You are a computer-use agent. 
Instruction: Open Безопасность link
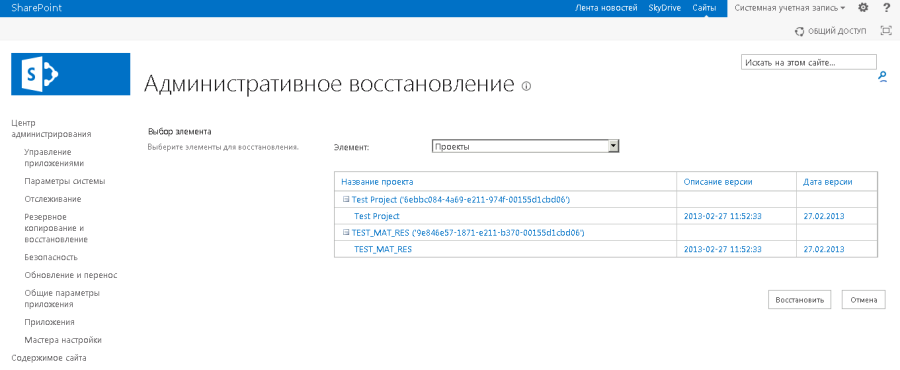51,257
